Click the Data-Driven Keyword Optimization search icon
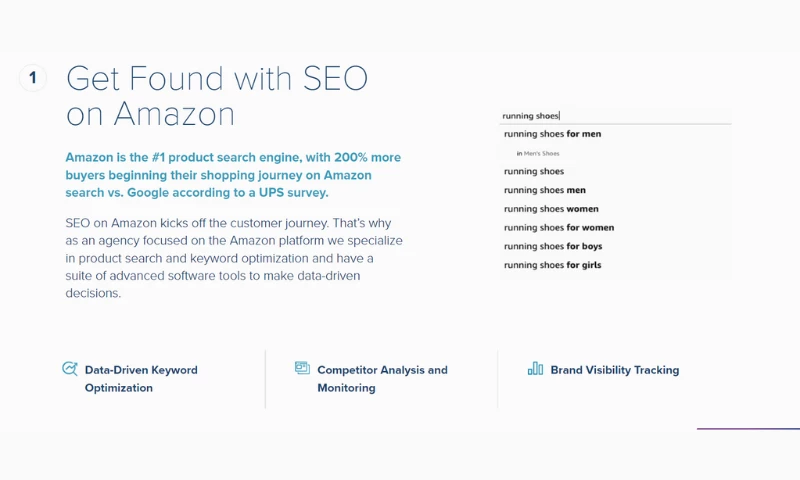 [x=70, y=369]
